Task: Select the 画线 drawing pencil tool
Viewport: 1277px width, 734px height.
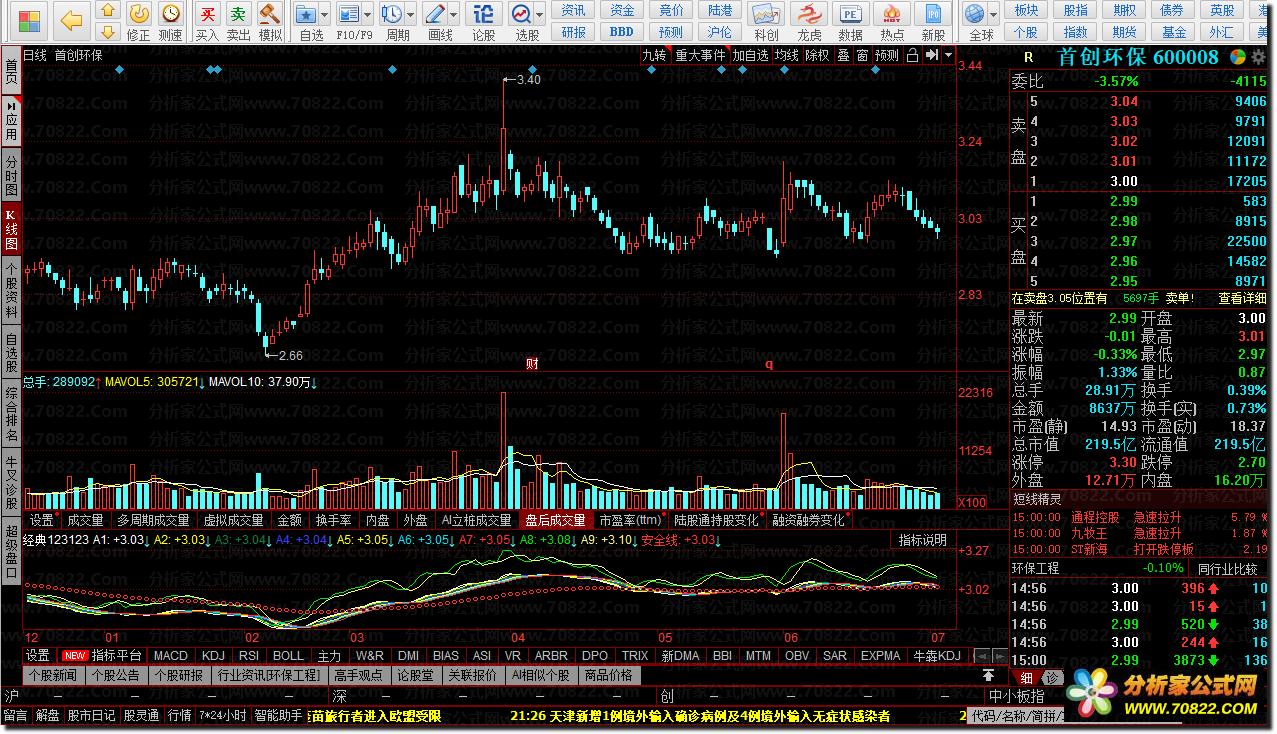Action: (x=433, y=14)
